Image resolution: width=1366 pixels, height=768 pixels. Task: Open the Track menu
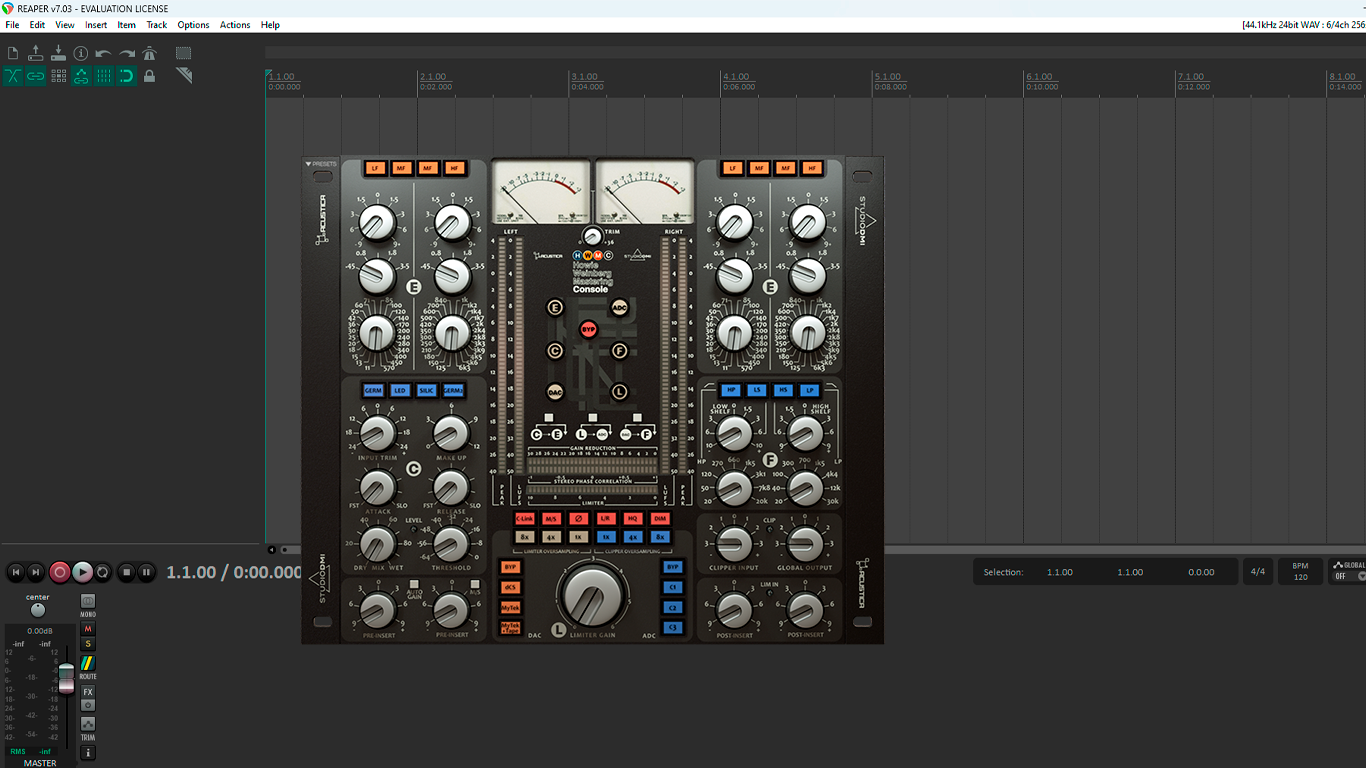coord(157,25)
